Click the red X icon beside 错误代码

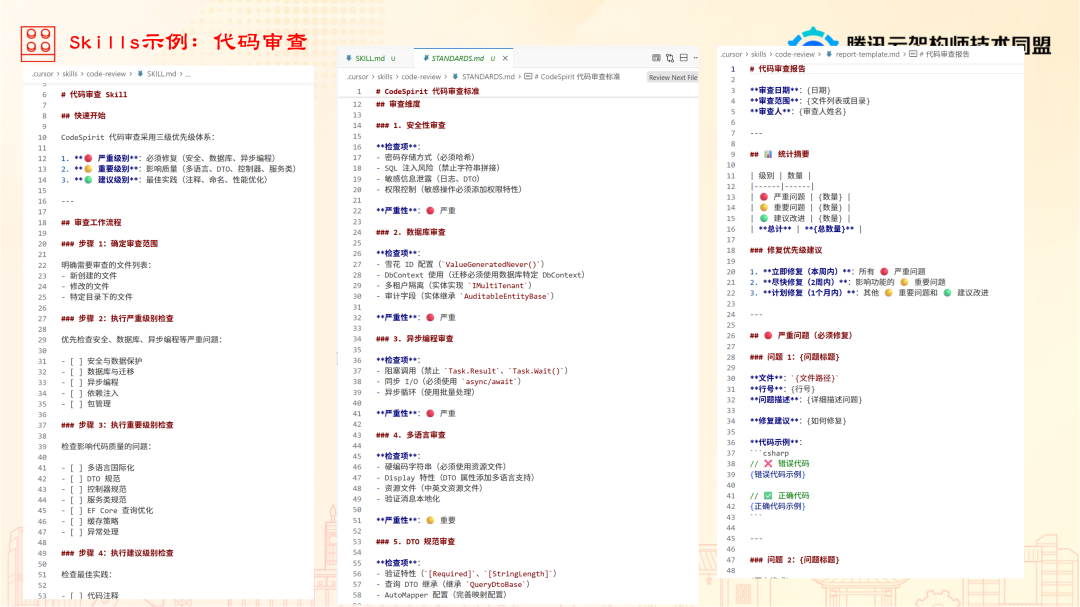pos(768,464)
